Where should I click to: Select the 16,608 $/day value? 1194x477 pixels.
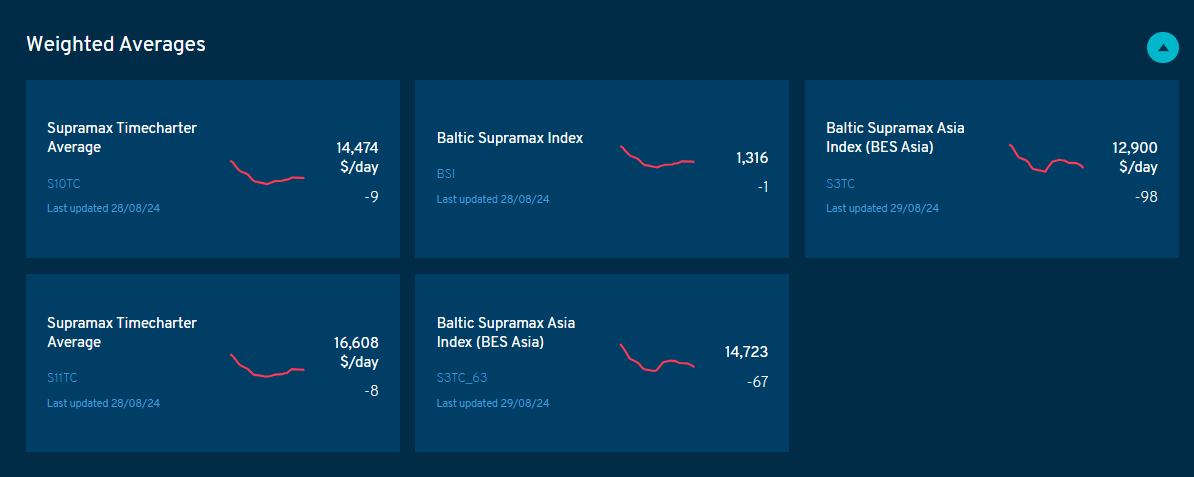(356, 352)
